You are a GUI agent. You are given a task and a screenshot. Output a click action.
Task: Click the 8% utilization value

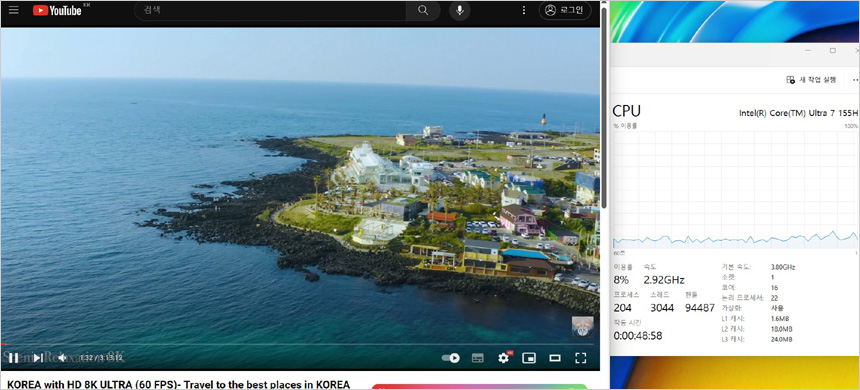[x=621, y=280]
